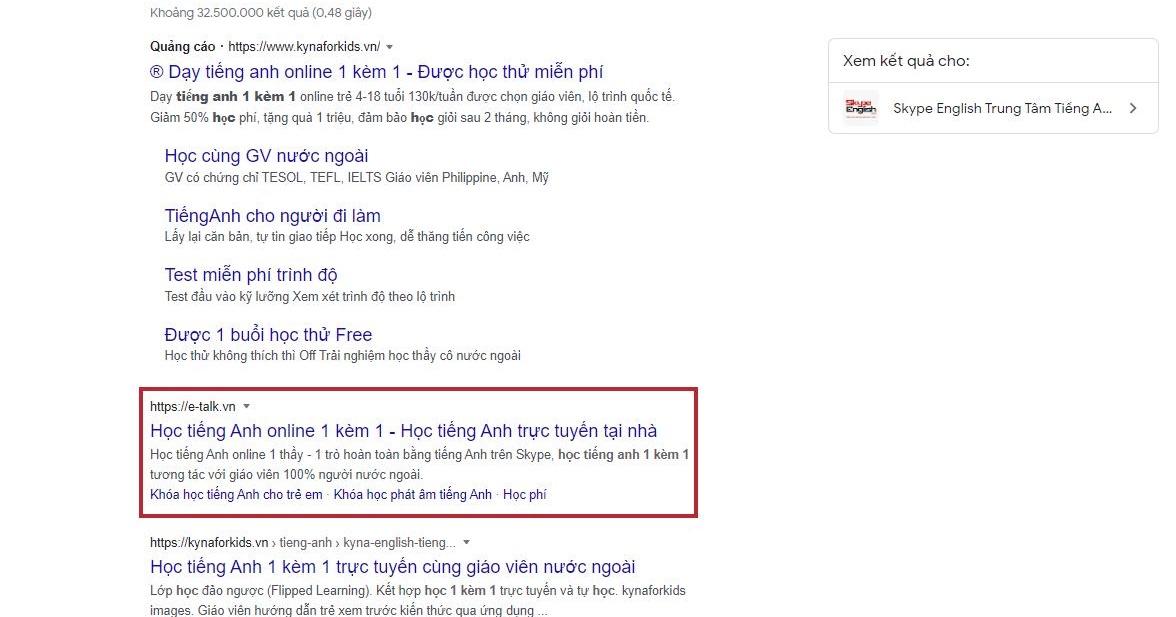Click the https://kynaforkids.vn breadcrumb URL
1176x617 pixels.
point(210,542)
